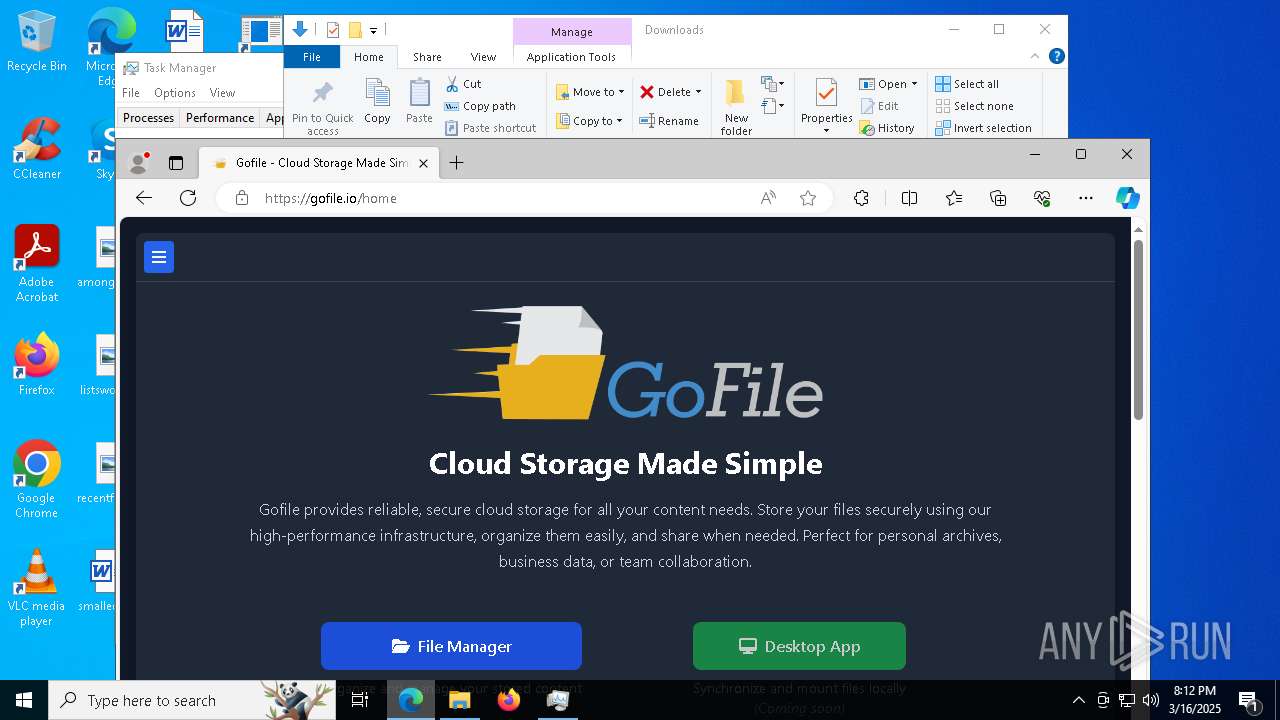
Task: Click Cut in Explorer ribbon
Action: [x=463, y=84]
